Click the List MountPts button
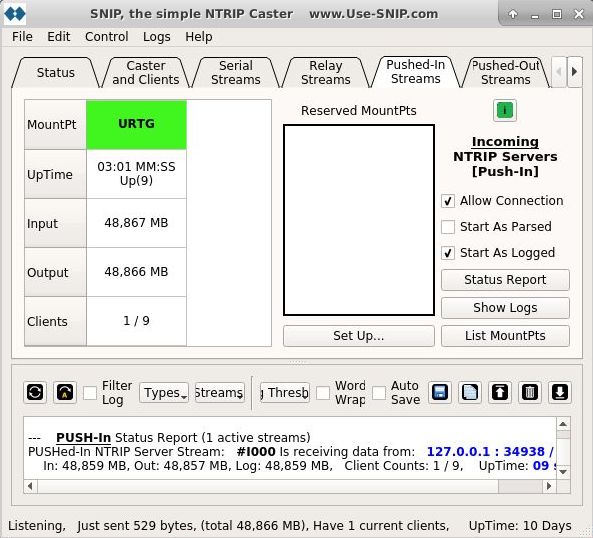 tap(505, 336)
